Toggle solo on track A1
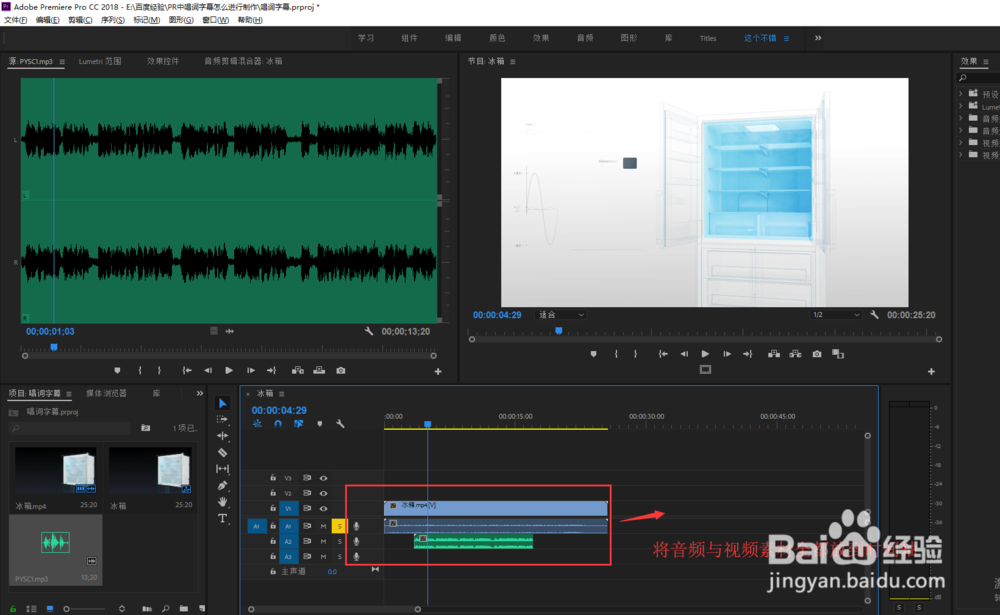Viewport: 1000px width, 615px height. [339, 526]
